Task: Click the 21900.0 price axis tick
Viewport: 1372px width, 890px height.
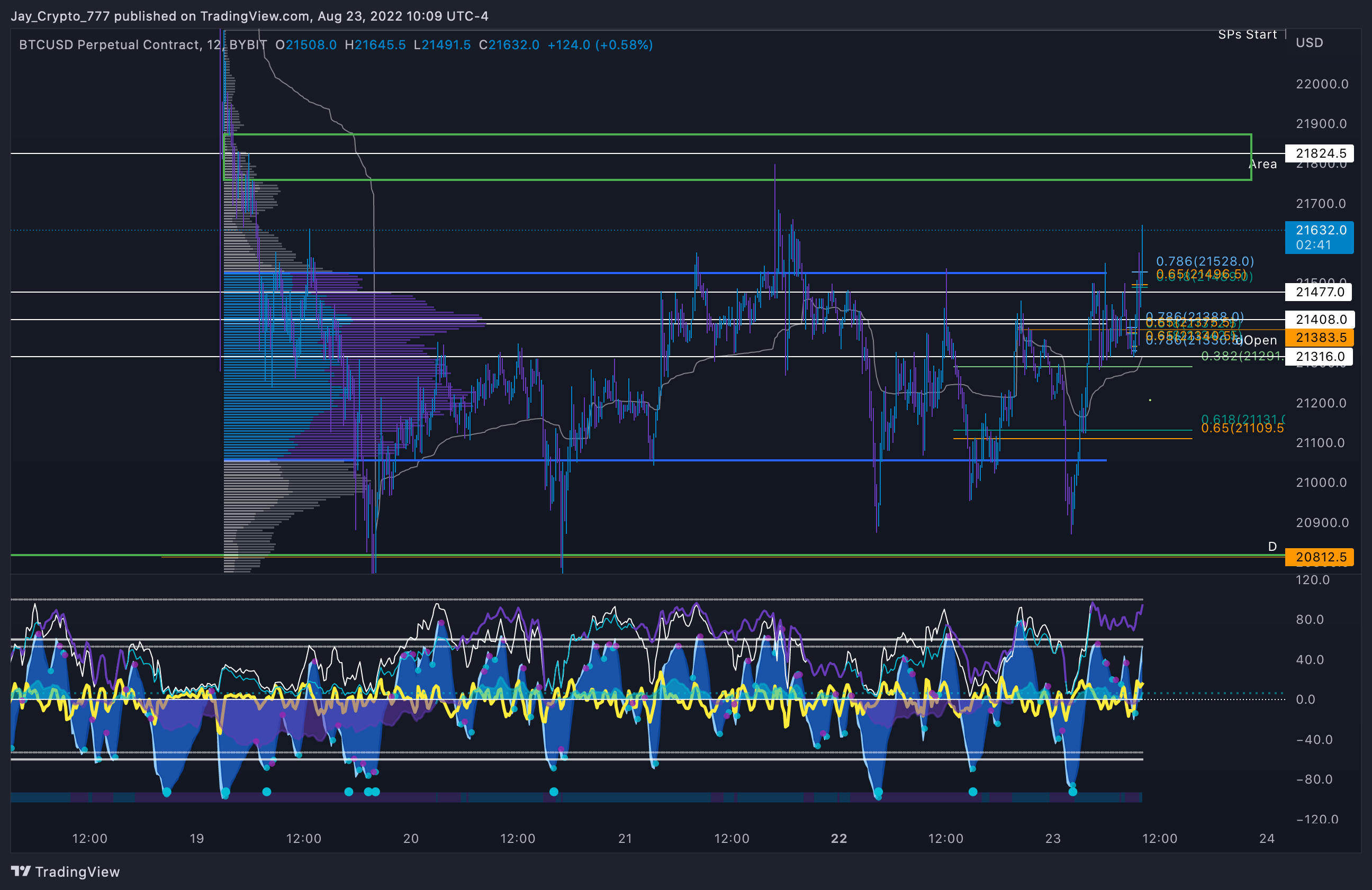Action: click(x=1322, y=124)
